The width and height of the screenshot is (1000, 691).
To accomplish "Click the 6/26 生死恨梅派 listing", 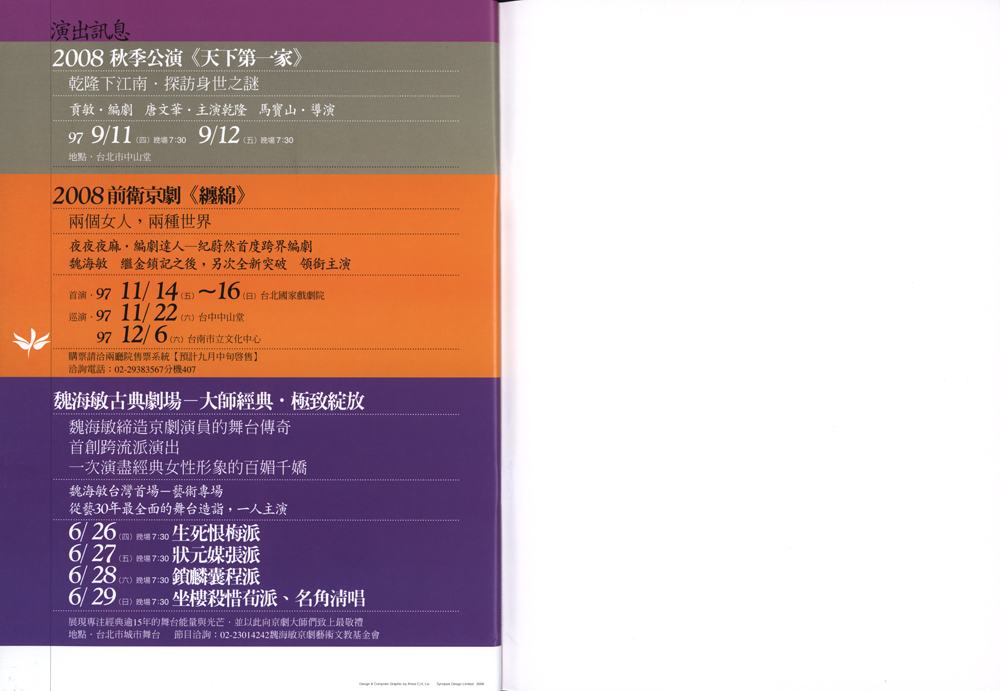I will click(164, 532).
